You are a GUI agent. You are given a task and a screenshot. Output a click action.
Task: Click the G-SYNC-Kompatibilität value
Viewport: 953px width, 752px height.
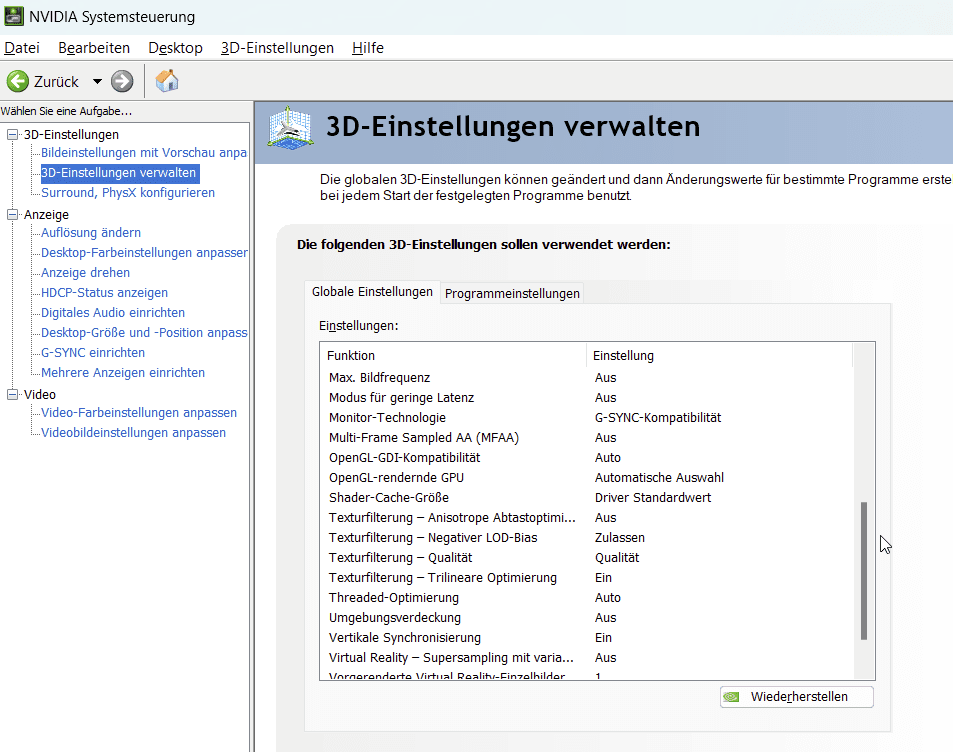click(x=658, y=418)
